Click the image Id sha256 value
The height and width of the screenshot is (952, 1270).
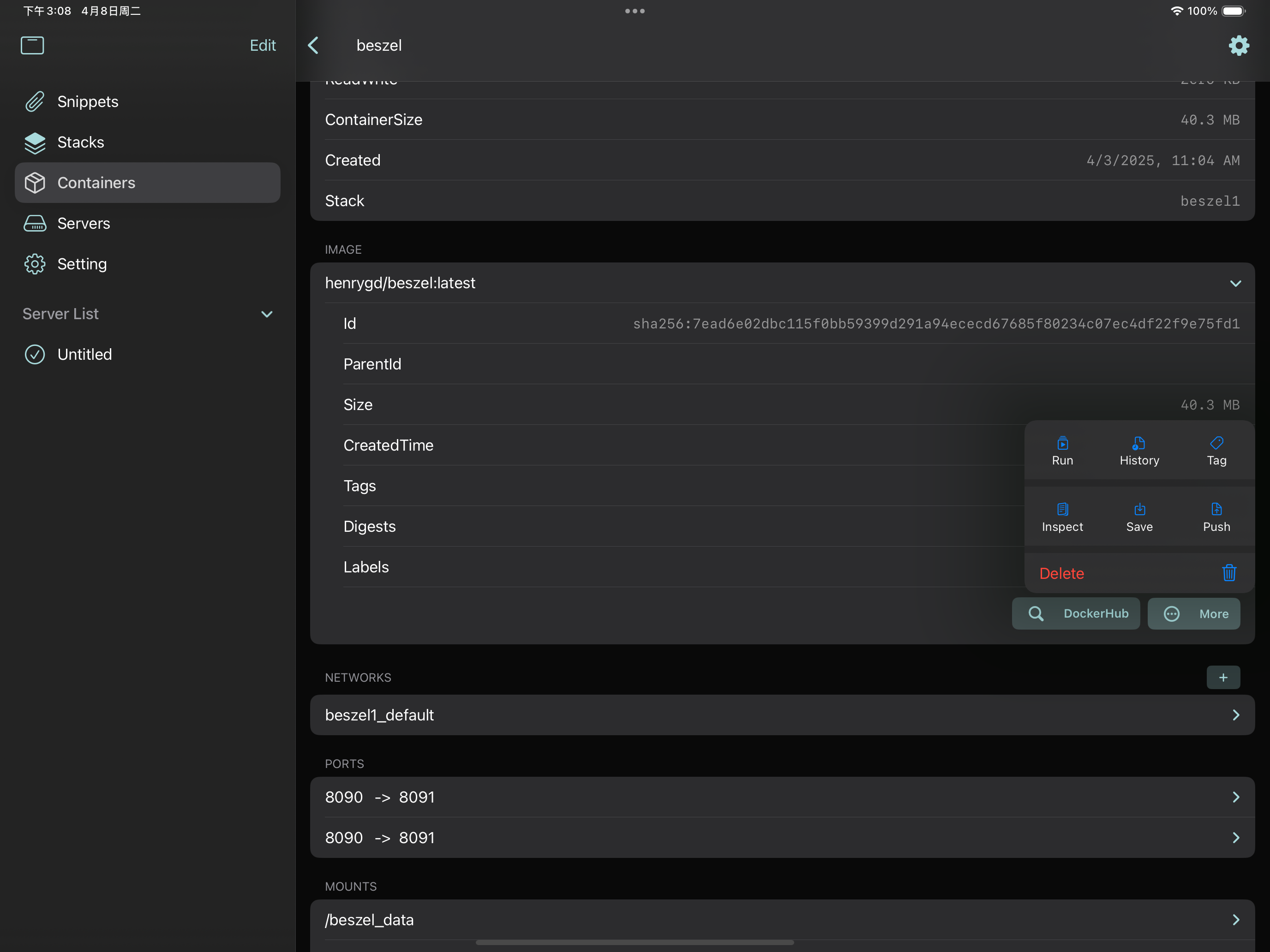click(x=936, y=324)
